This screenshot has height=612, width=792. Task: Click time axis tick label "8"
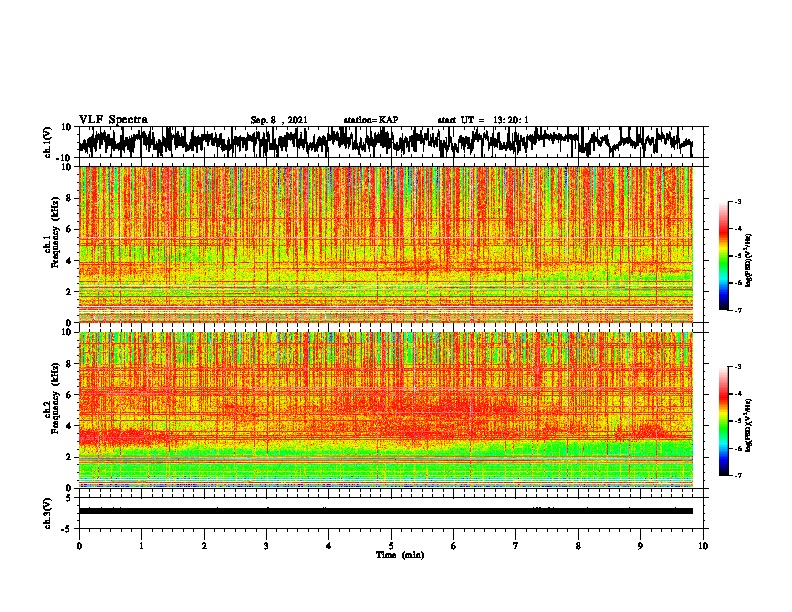coord(578,546)
